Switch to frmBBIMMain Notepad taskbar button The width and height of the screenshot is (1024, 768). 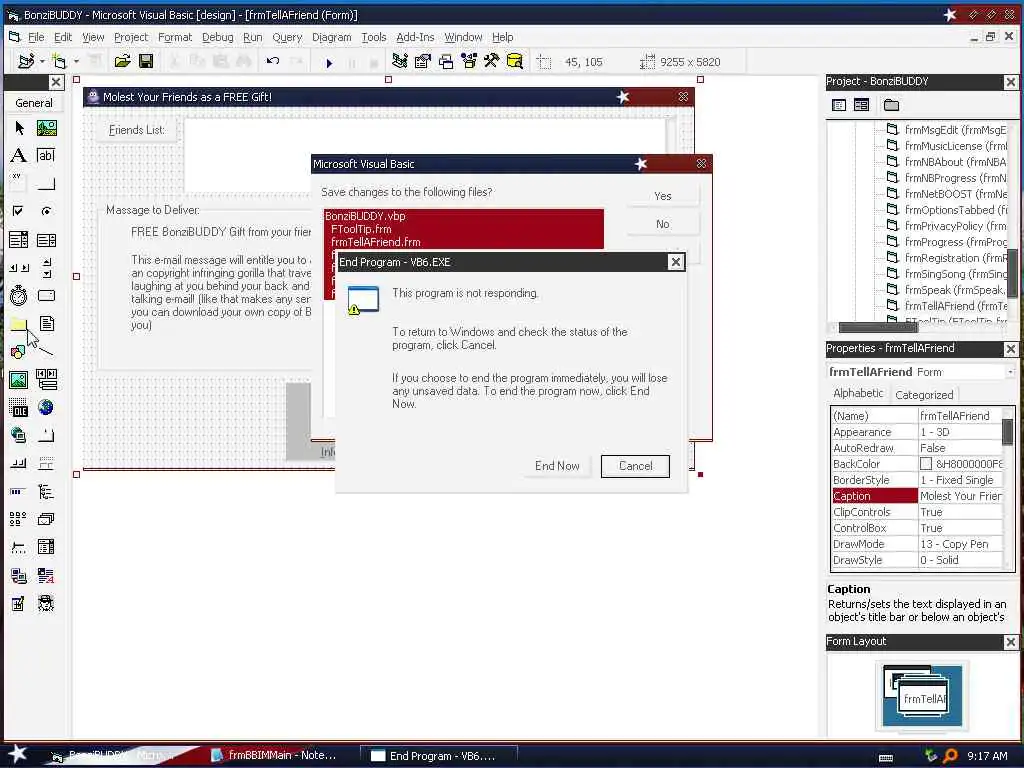click(x=274, y=755)
